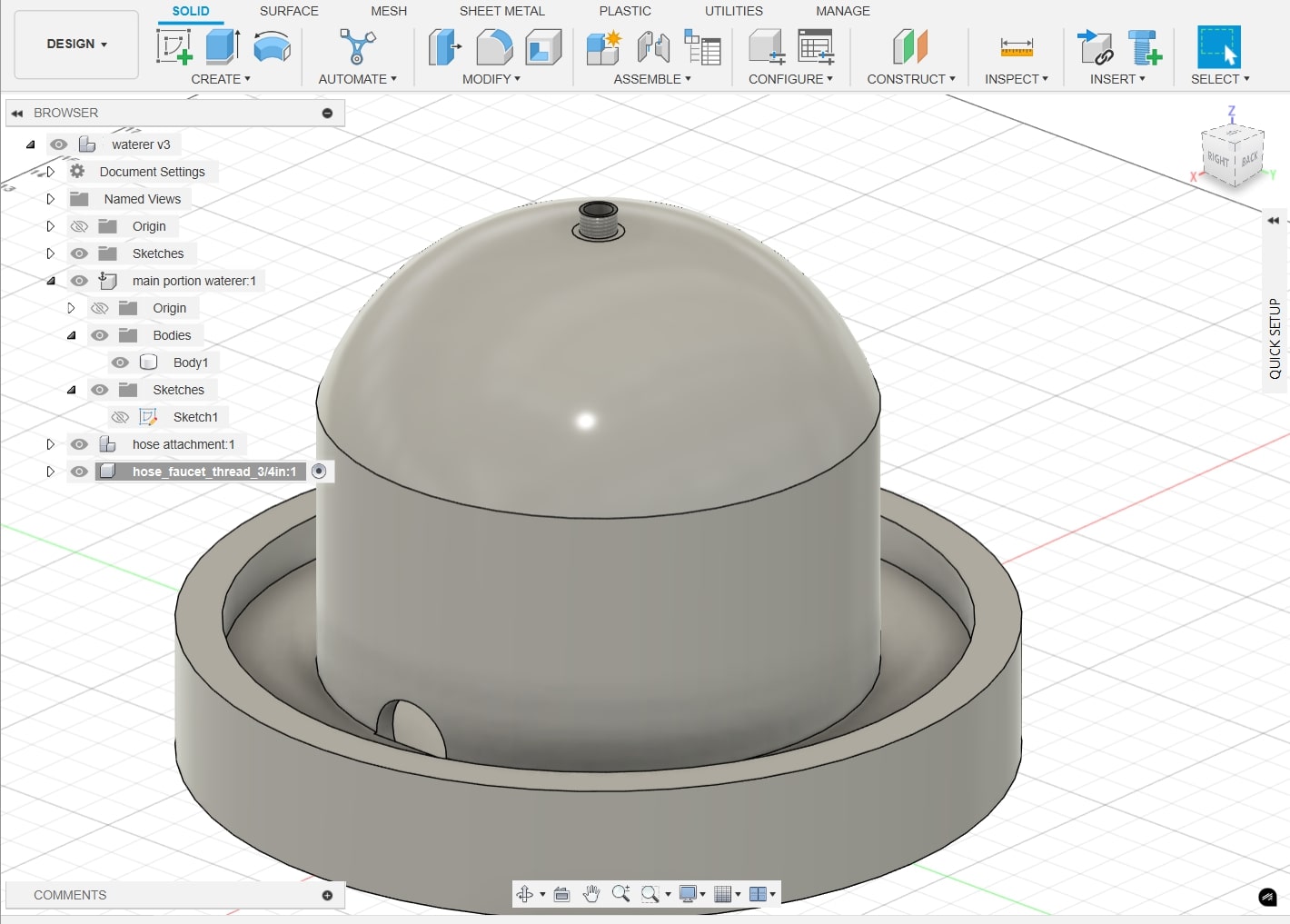Expand hose_faucet_thread_3/4in:1 node
Image resolution: width=1290 pixels, height=924 pixels.
(51, 472)
